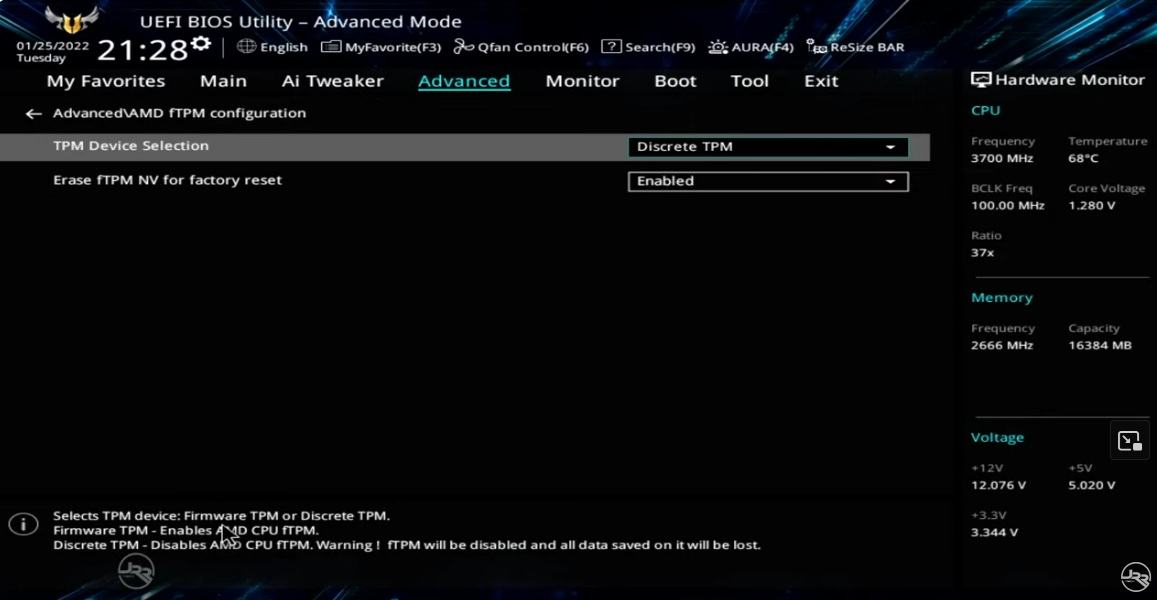Select Erase fTPM NV for factory reset label
Screen dimensions: 1157x600
click(x=167, y=180)
